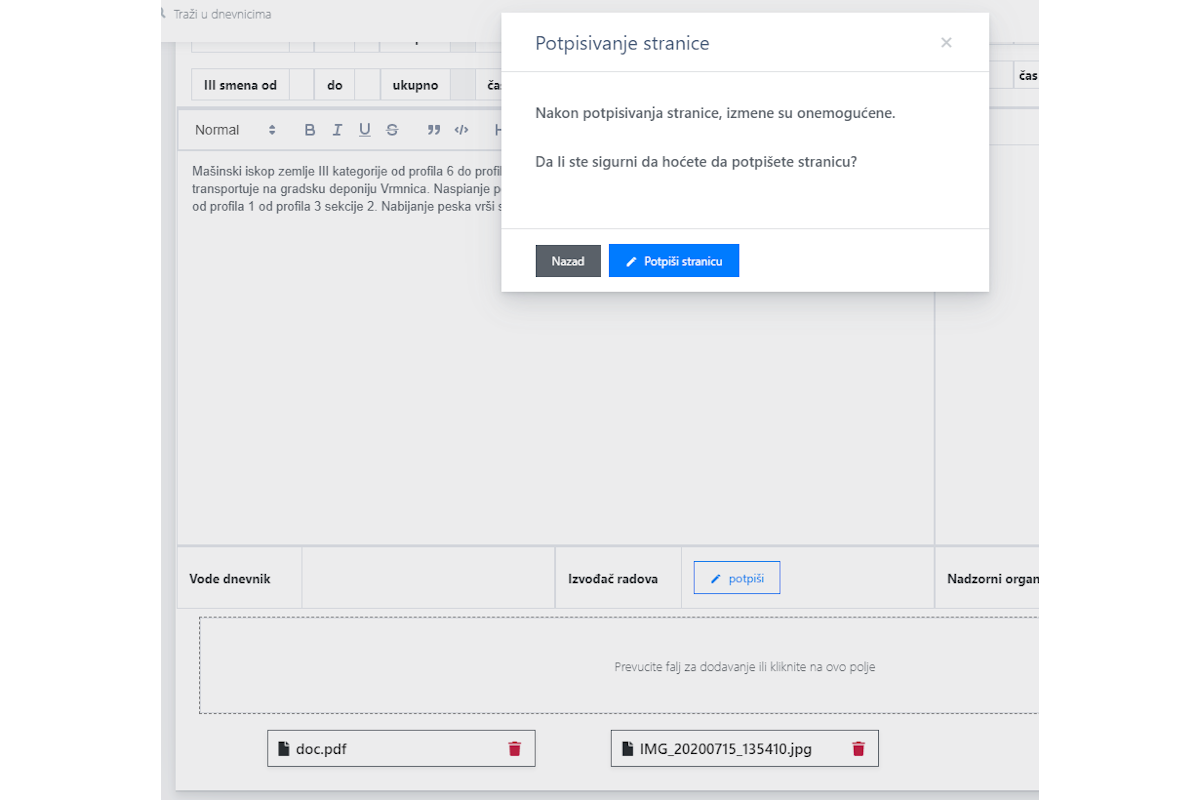Click the Bold formatting icon
1200x800 pixels.
point(310,130)
